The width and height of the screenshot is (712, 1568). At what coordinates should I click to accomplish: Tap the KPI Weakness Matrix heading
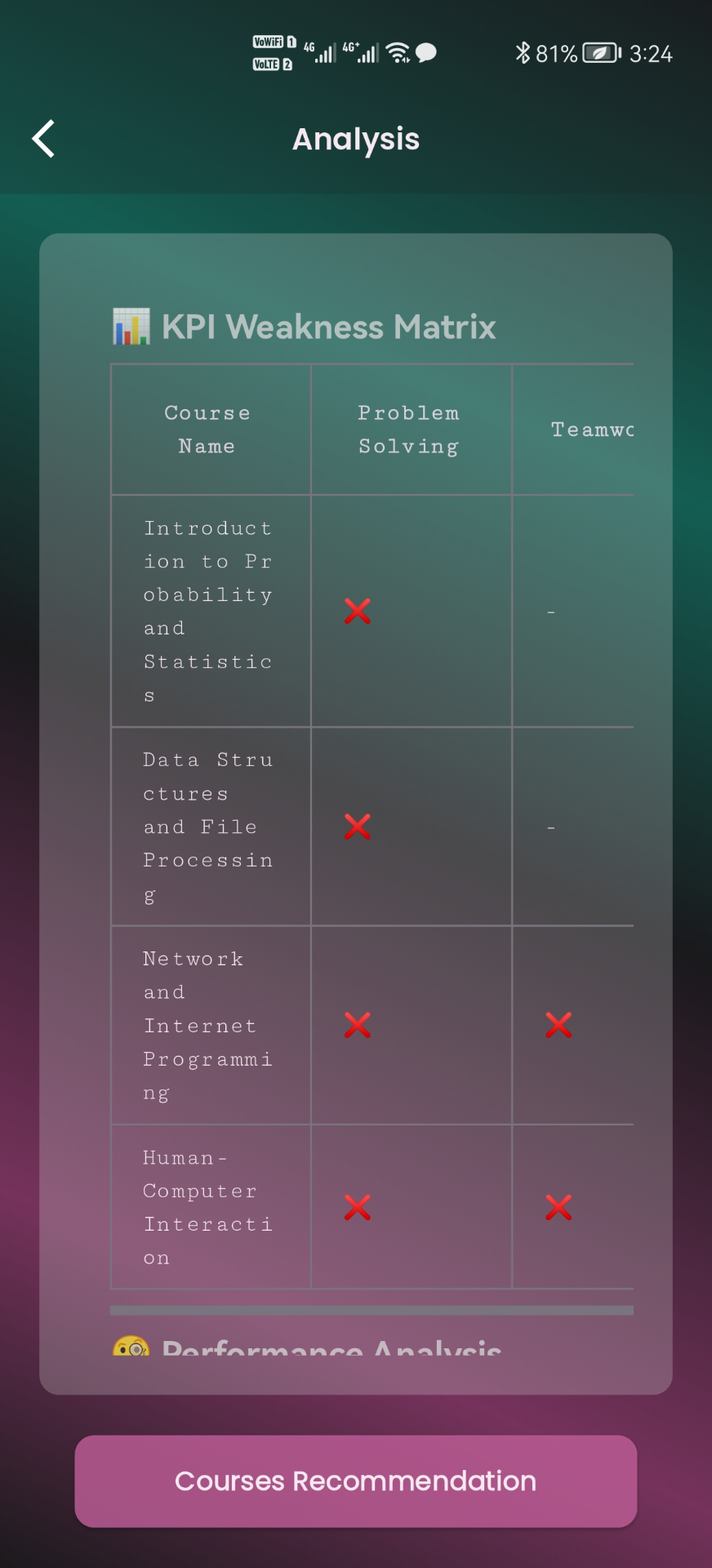(328, 327)
